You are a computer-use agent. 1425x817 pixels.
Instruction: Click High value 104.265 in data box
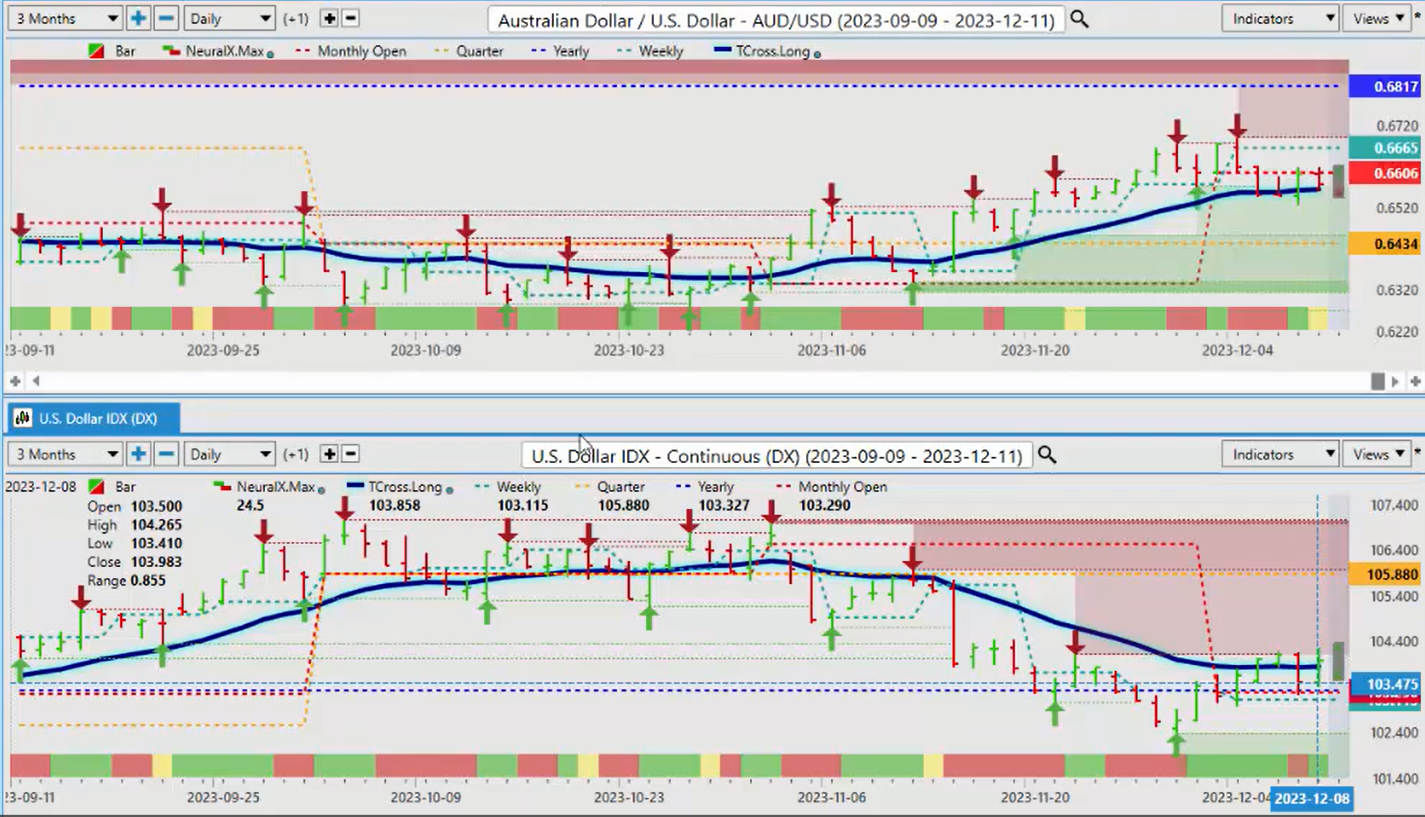(x=155, y=525)
